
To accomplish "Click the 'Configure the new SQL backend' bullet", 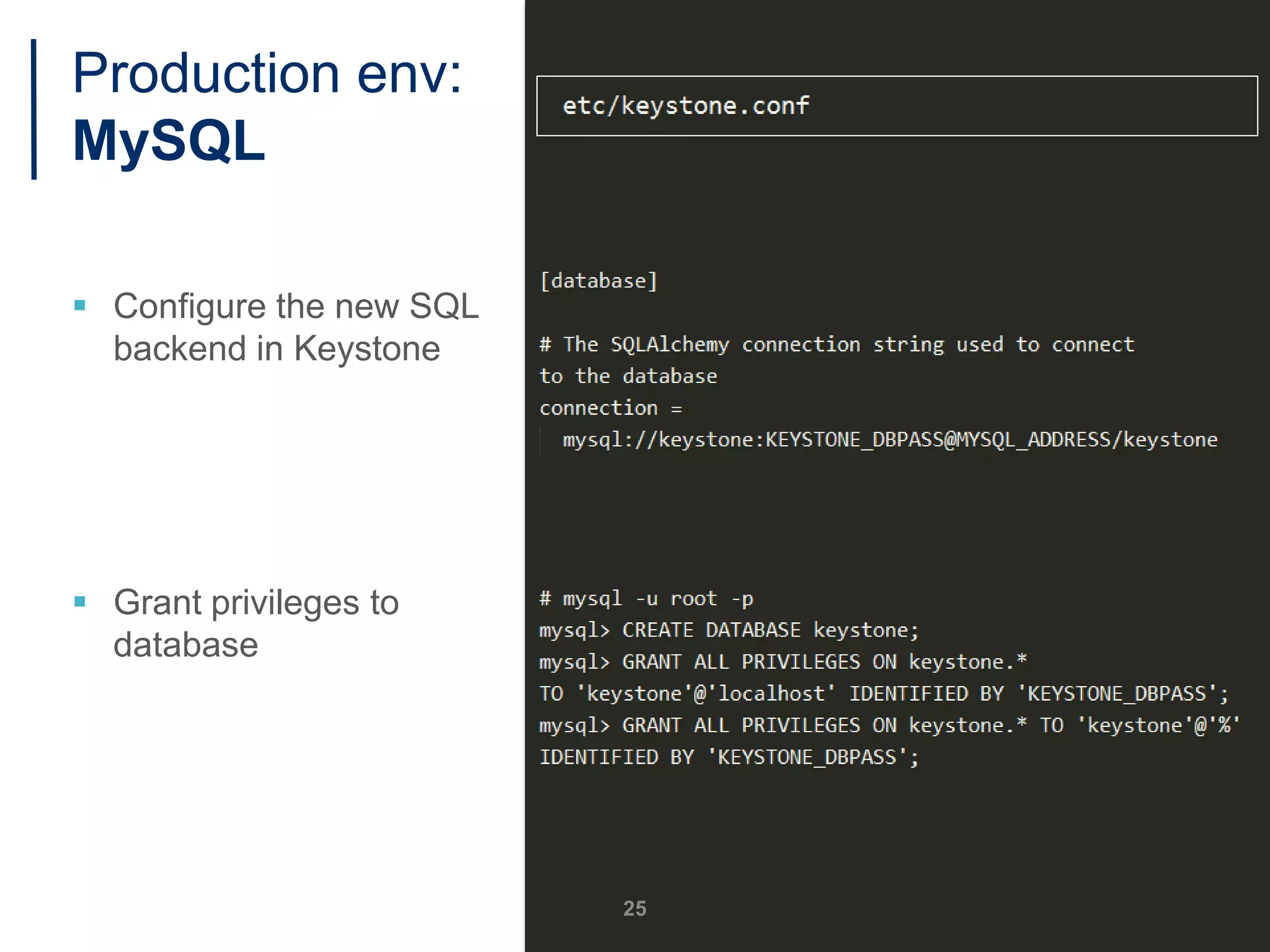I will click(x=277, y=327).
